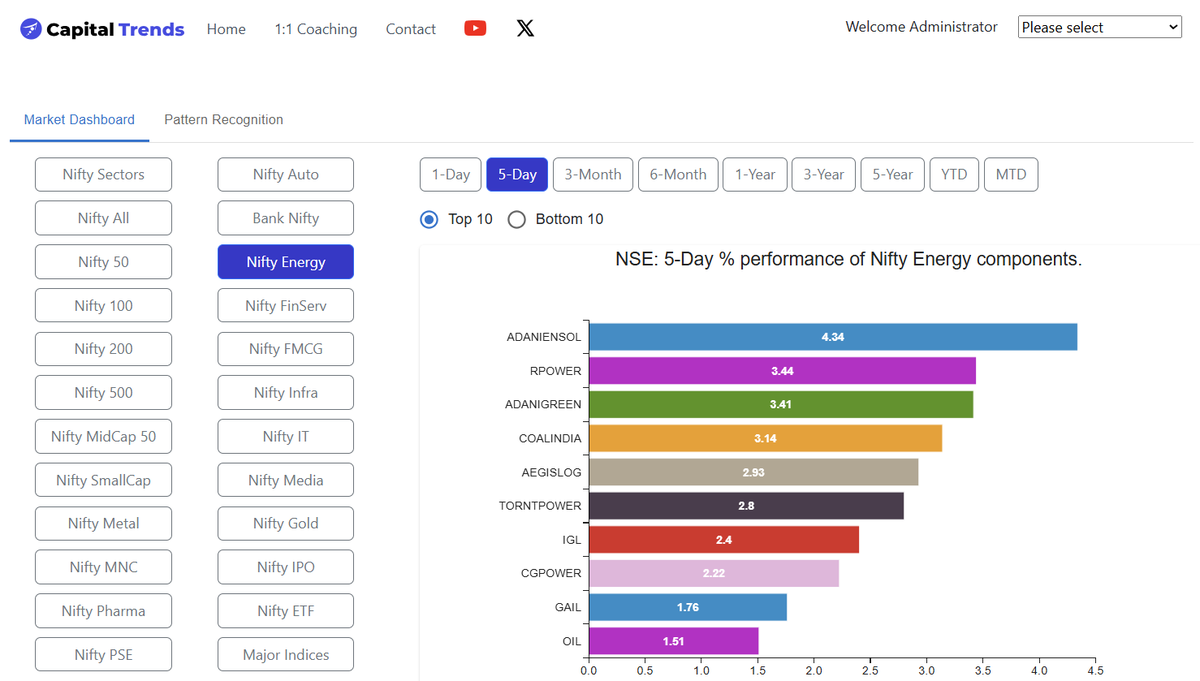The image size is (1200, 681).
Task: Choose the 1-Year timeframe
Action: [755, 174]
